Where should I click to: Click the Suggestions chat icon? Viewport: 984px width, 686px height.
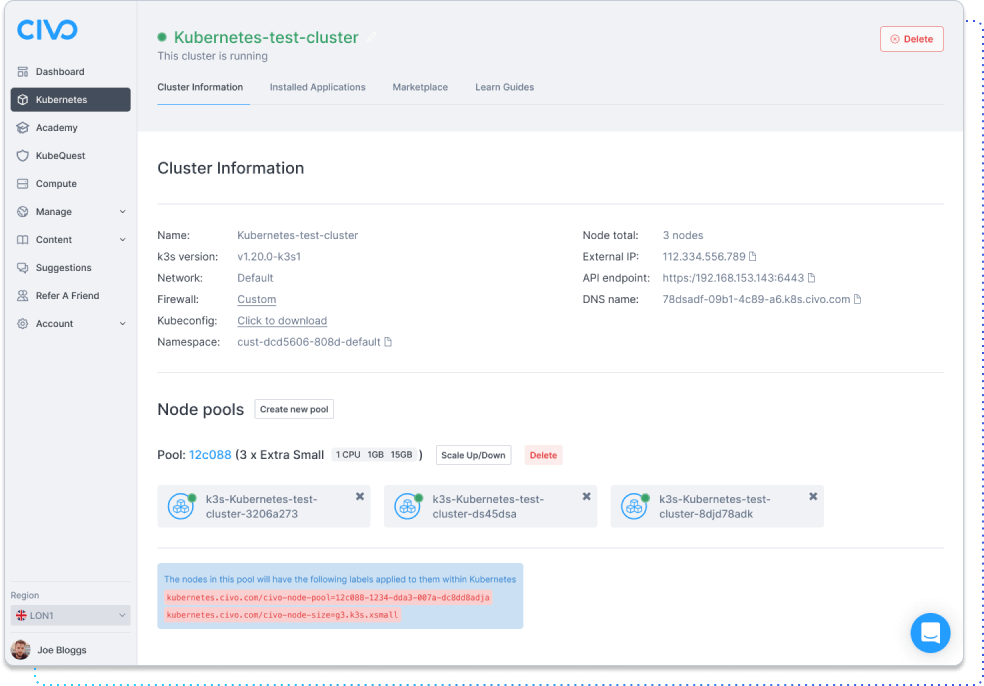tap(23, 267)
